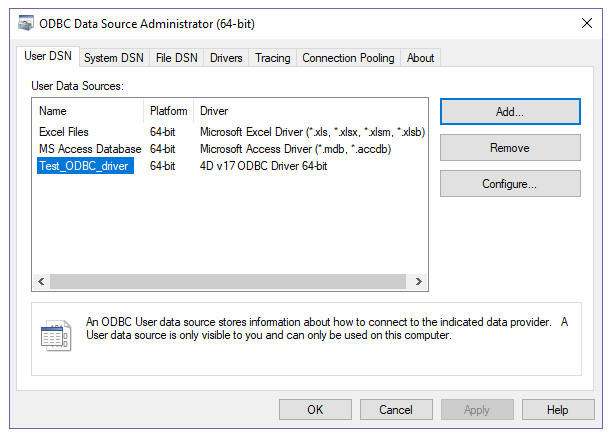Open Configure... for the selected DSN
The image size is (612, 440).
point(510,184)
